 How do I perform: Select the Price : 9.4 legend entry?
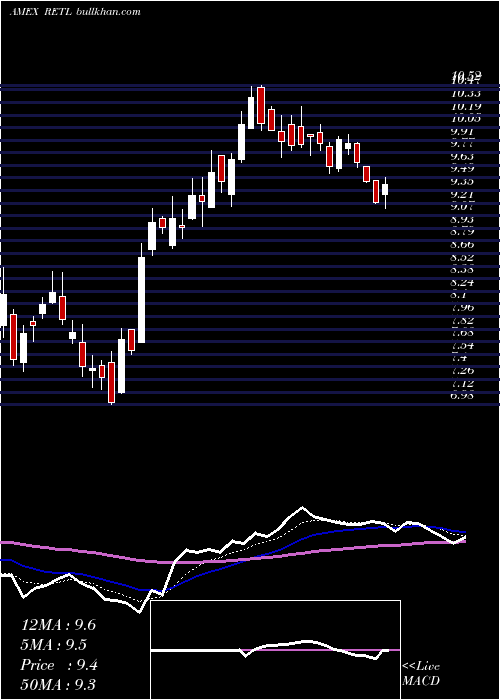pos(59,665)
